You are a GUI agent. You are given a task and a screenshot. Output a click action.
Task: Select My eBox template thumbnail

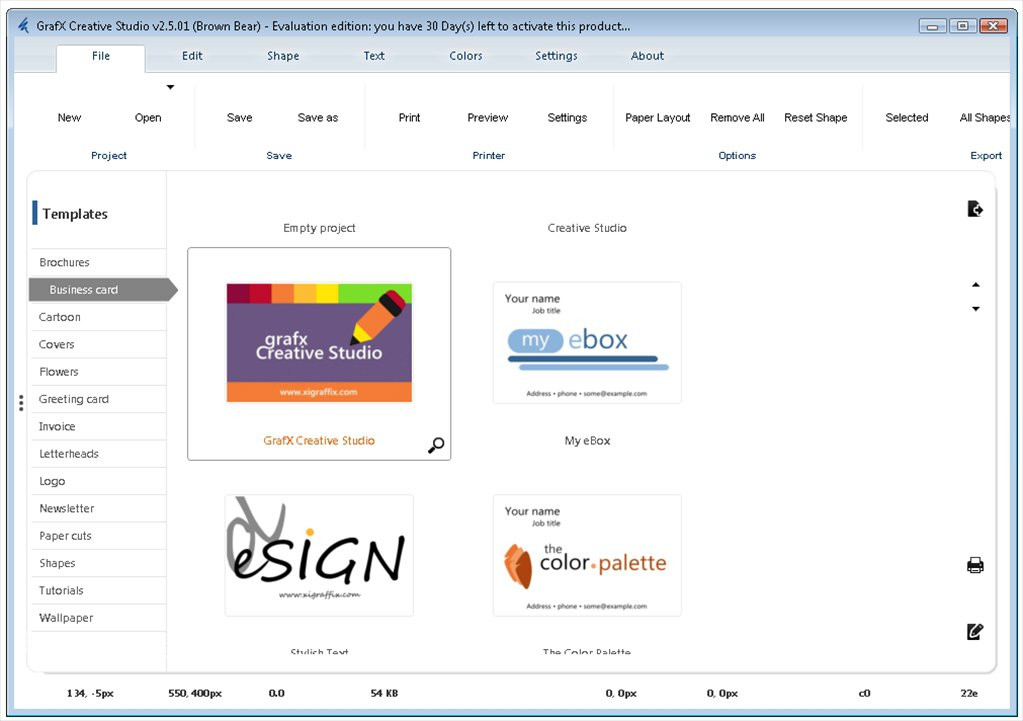(x=587, y=343)
